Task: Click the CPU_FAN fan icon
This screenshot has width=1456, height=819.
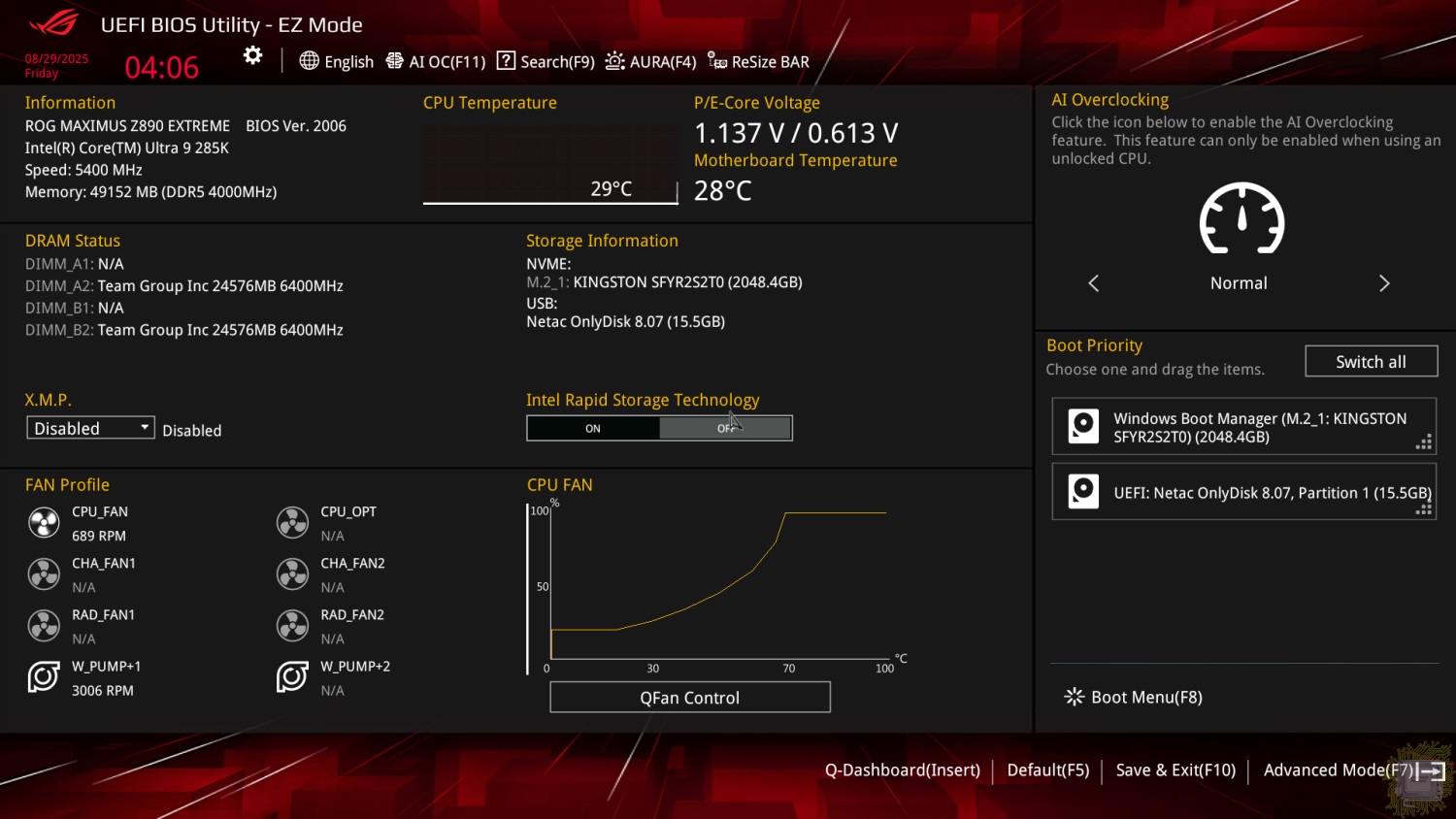Action: [x=44, y=523]
